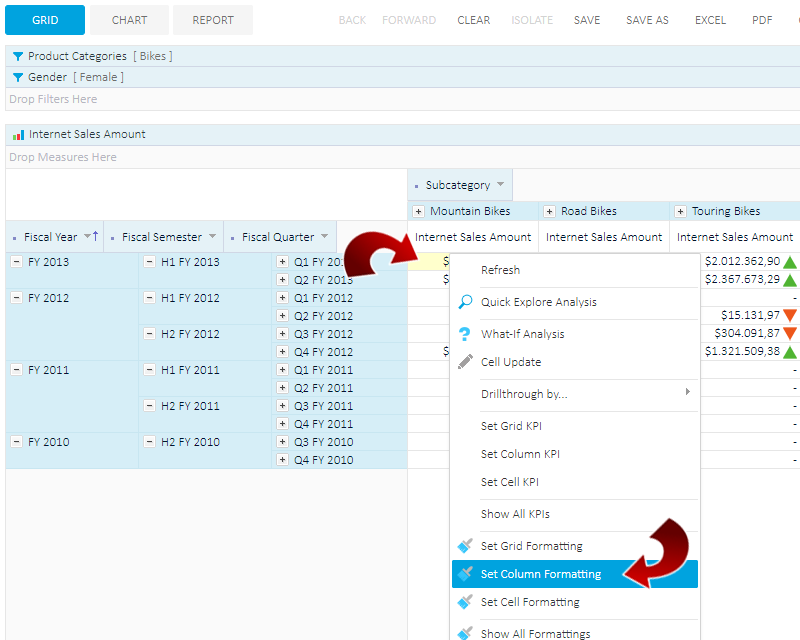Viewport: 800px width, 640px height.
Task: Export via the PDF button
Action: [x=762, y=20]
